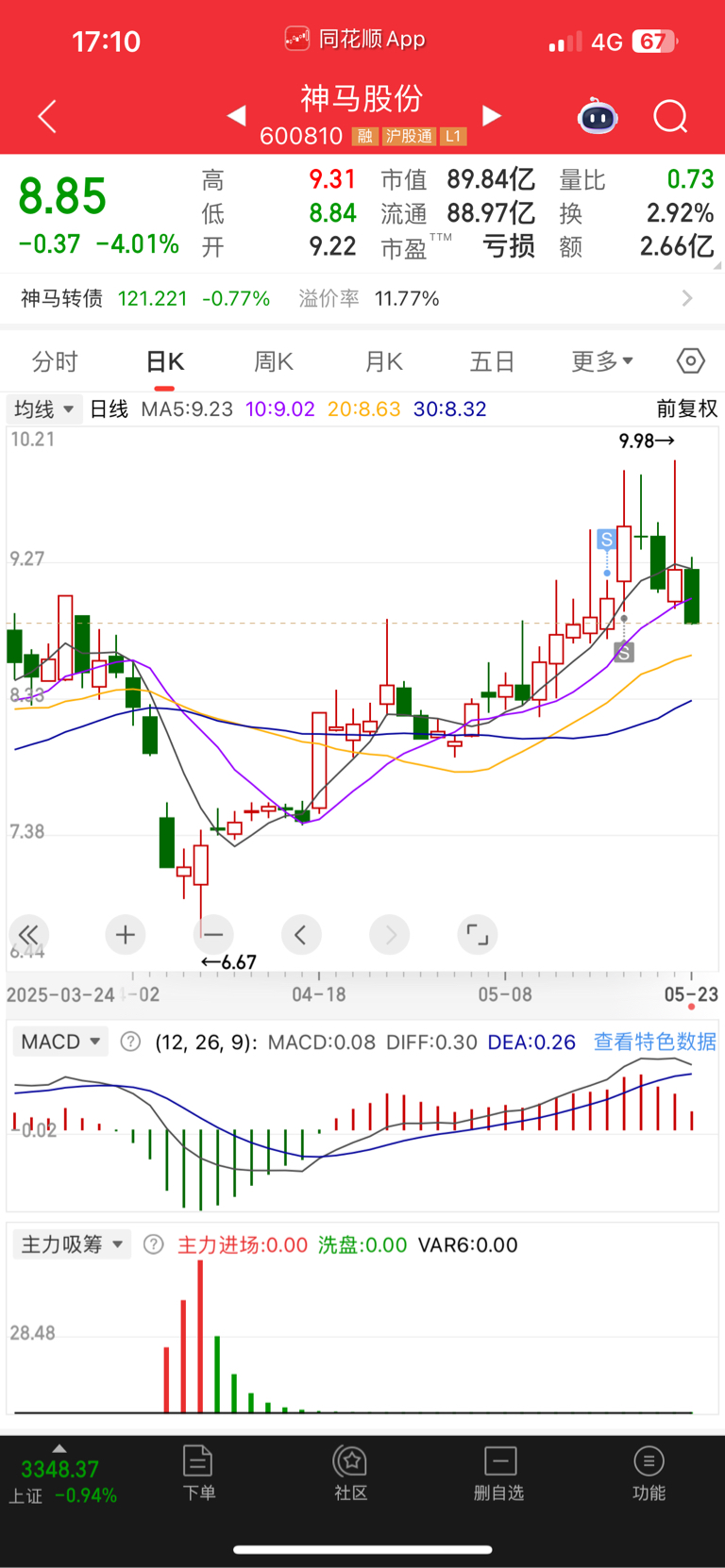Open 查看特色数据 link
Image resolution: width=725 pixels, height=1568 pixels.
click(654, 1042)
